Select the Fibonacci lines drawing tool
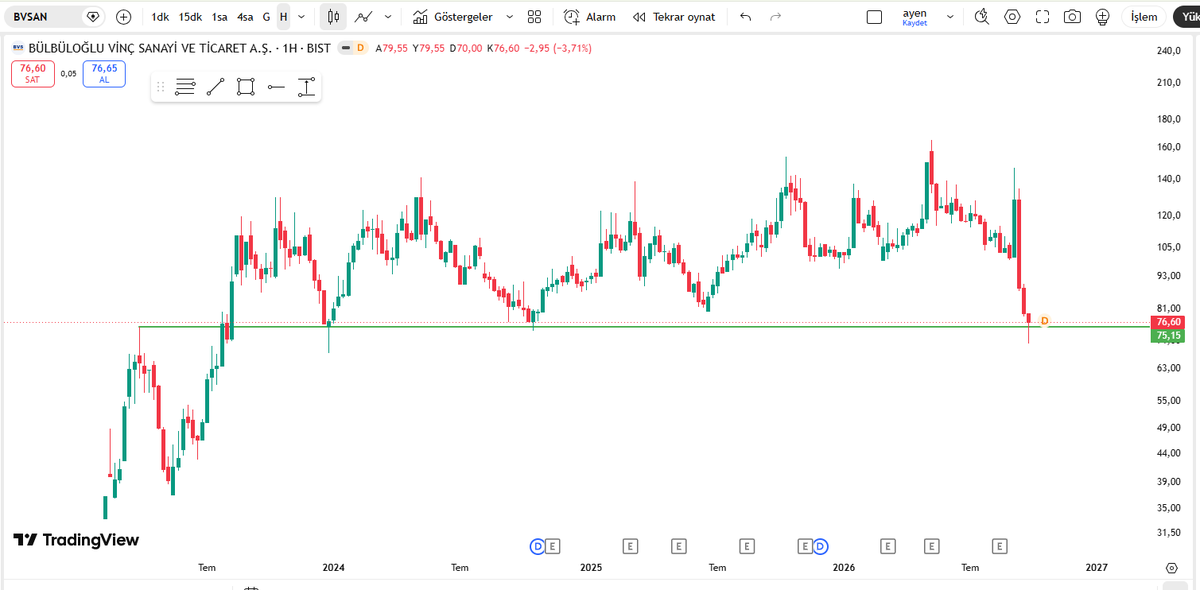The width and height of the screenshot is (1200, 590). 185,87
